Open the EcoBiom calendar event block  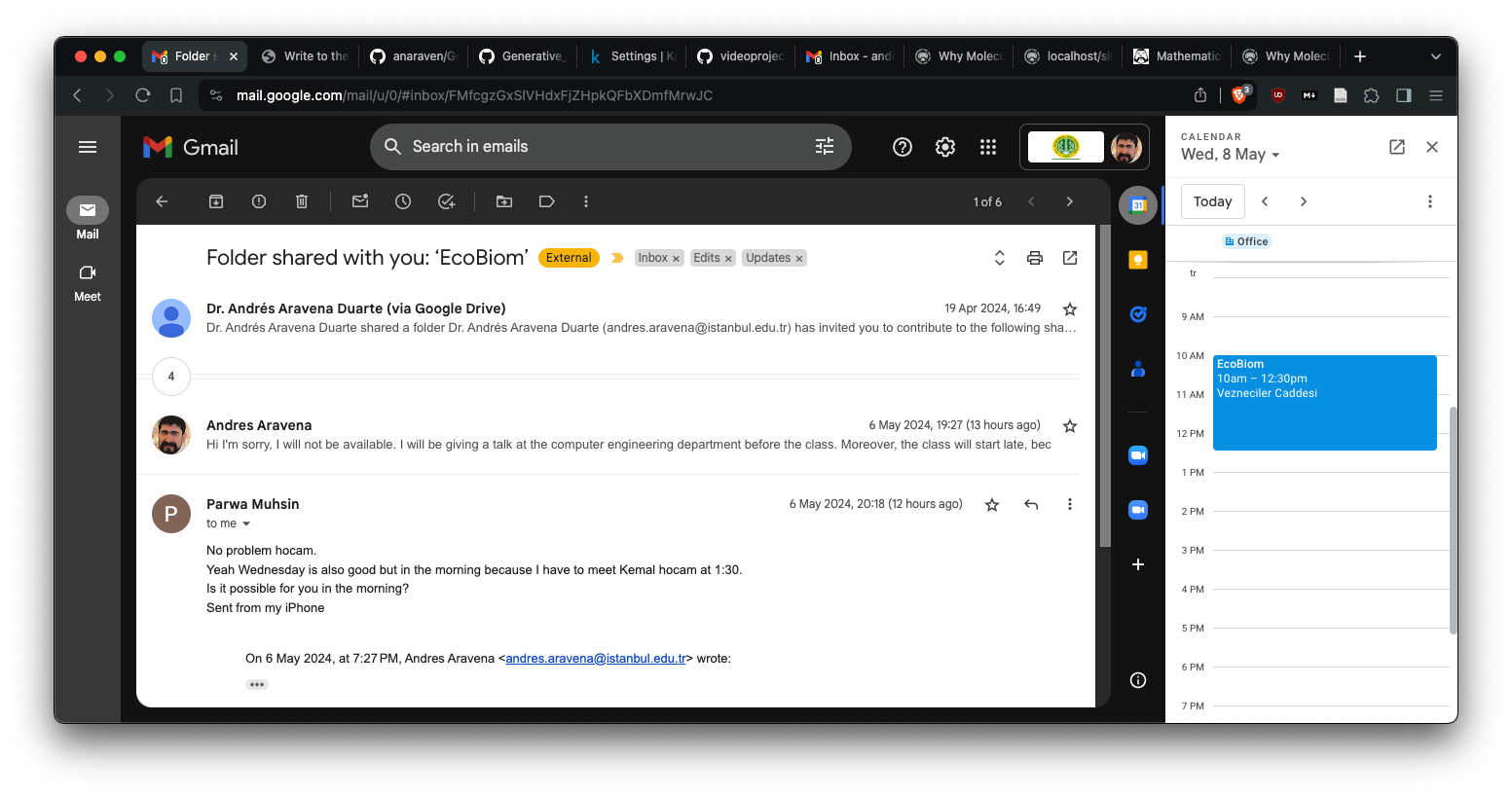pyautogui.click(x=1324, y=403)
